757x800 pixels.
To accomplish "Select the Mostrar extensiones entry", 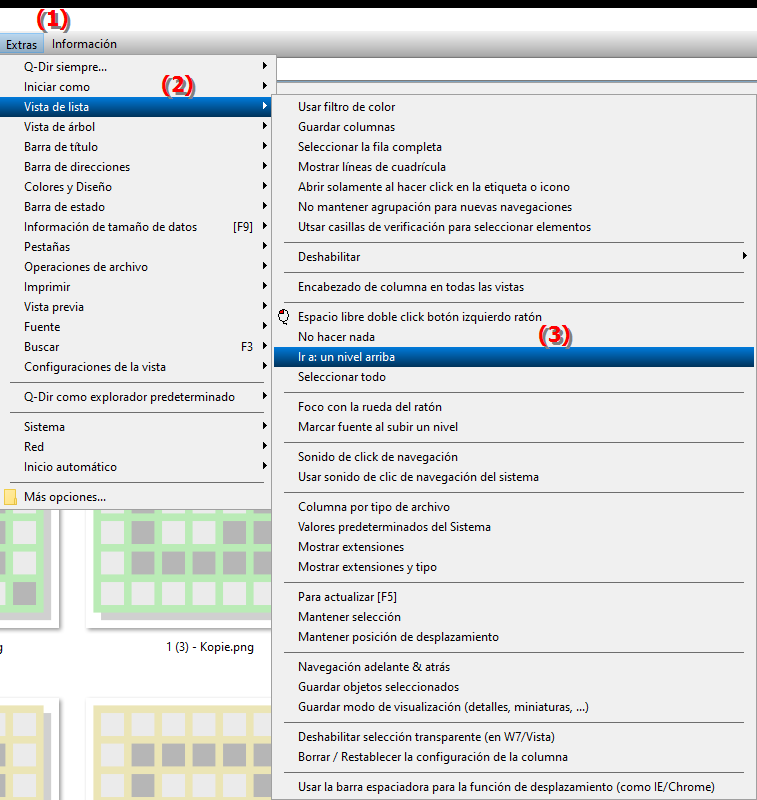I will coord(514,547).
